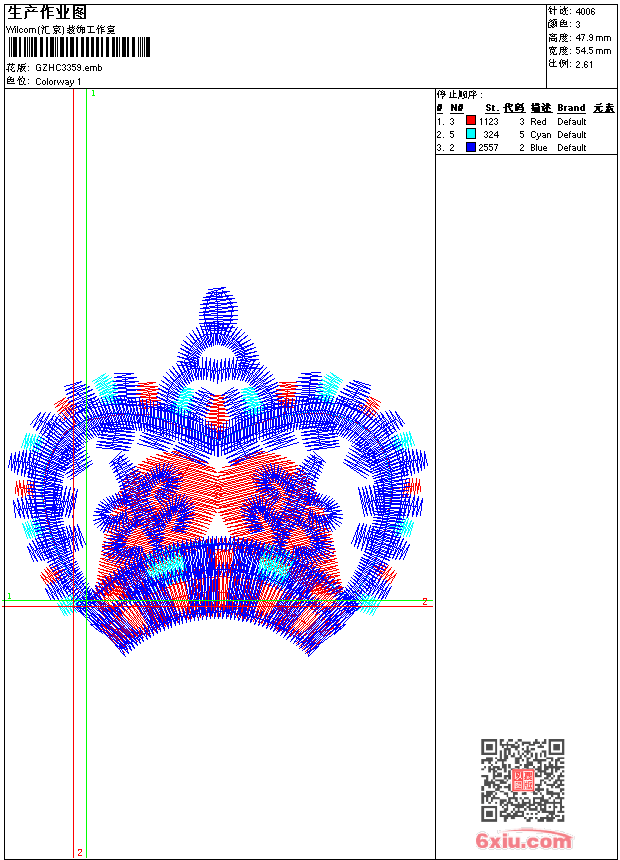Screen dimensions: 620x860
Task: Click the crown embroidery design preview
Action: tap(218, 472)
